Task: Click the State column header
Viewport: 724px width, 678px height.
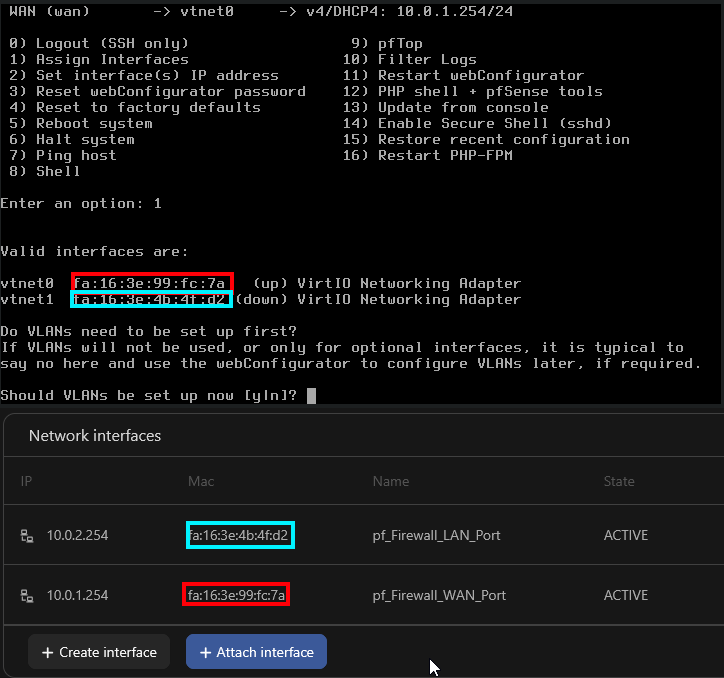Action: point(619,481)
